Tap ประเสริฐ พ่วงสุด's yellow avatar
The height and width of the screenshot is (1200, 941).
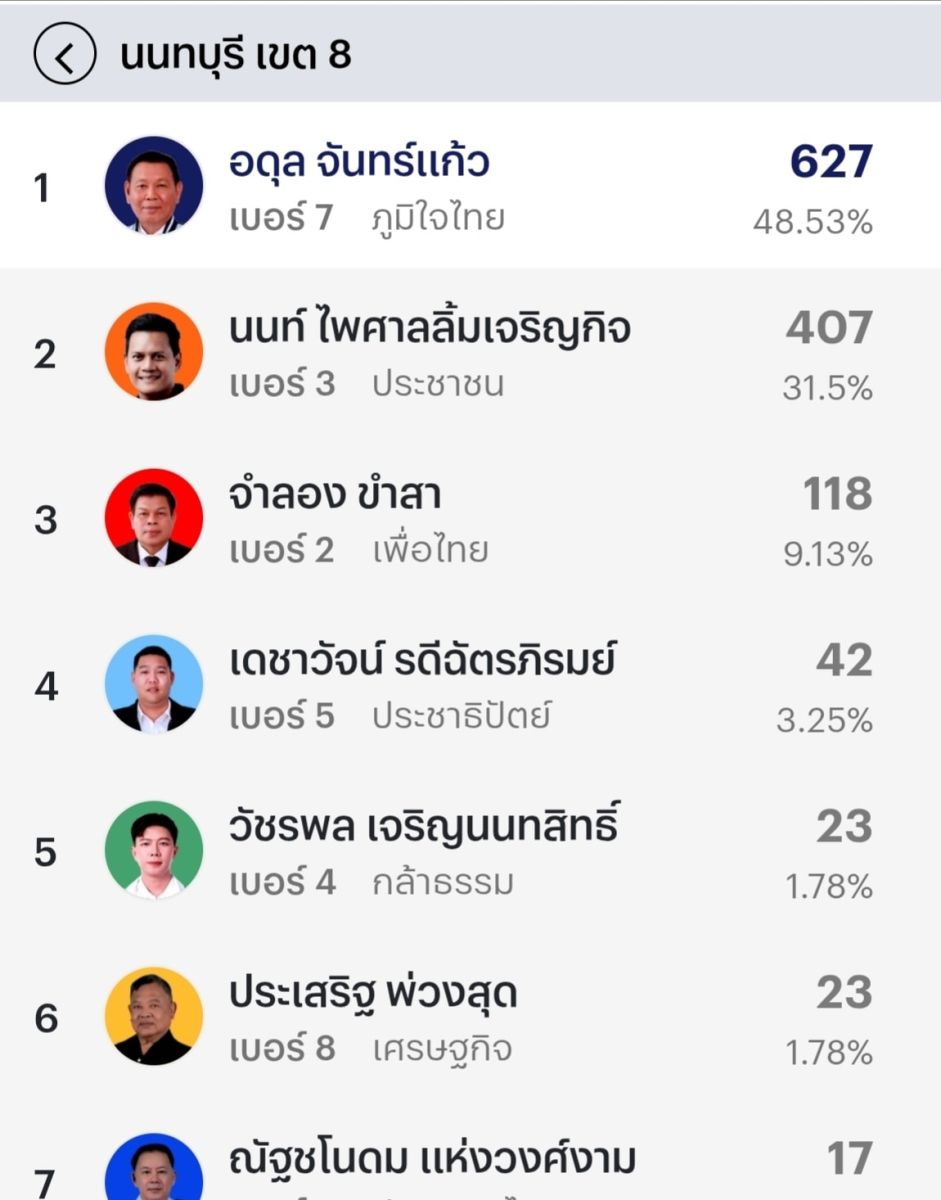point(154,1016)
